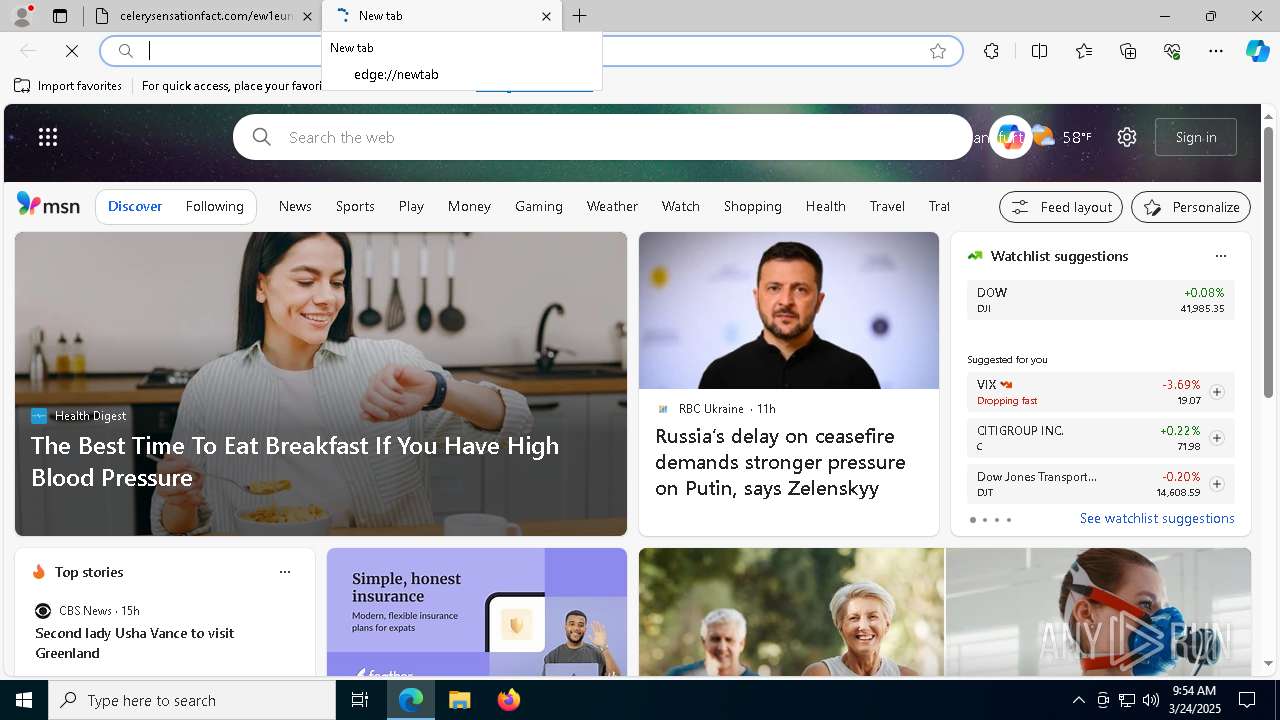Click the MSN logo
This screenshot has width=1280, height=720.
click(x=48, y=205)
